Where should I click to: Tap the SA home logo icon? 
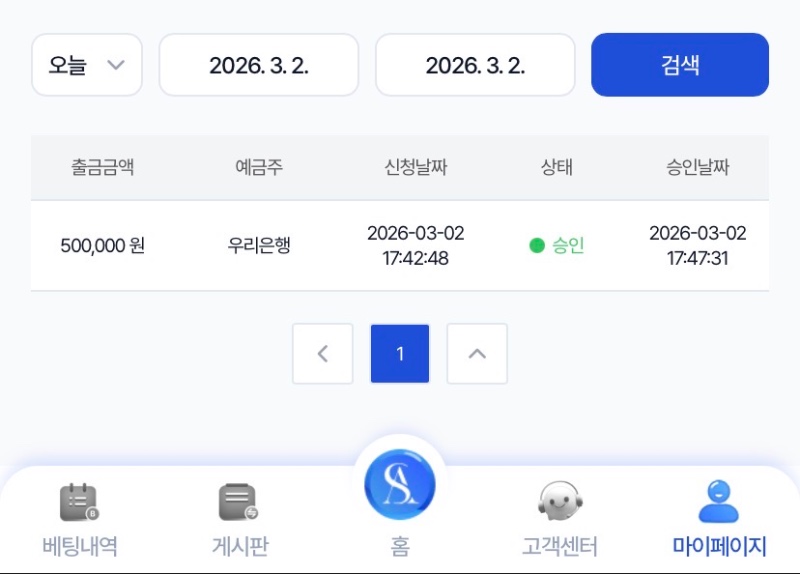click(x=400, y=485)
